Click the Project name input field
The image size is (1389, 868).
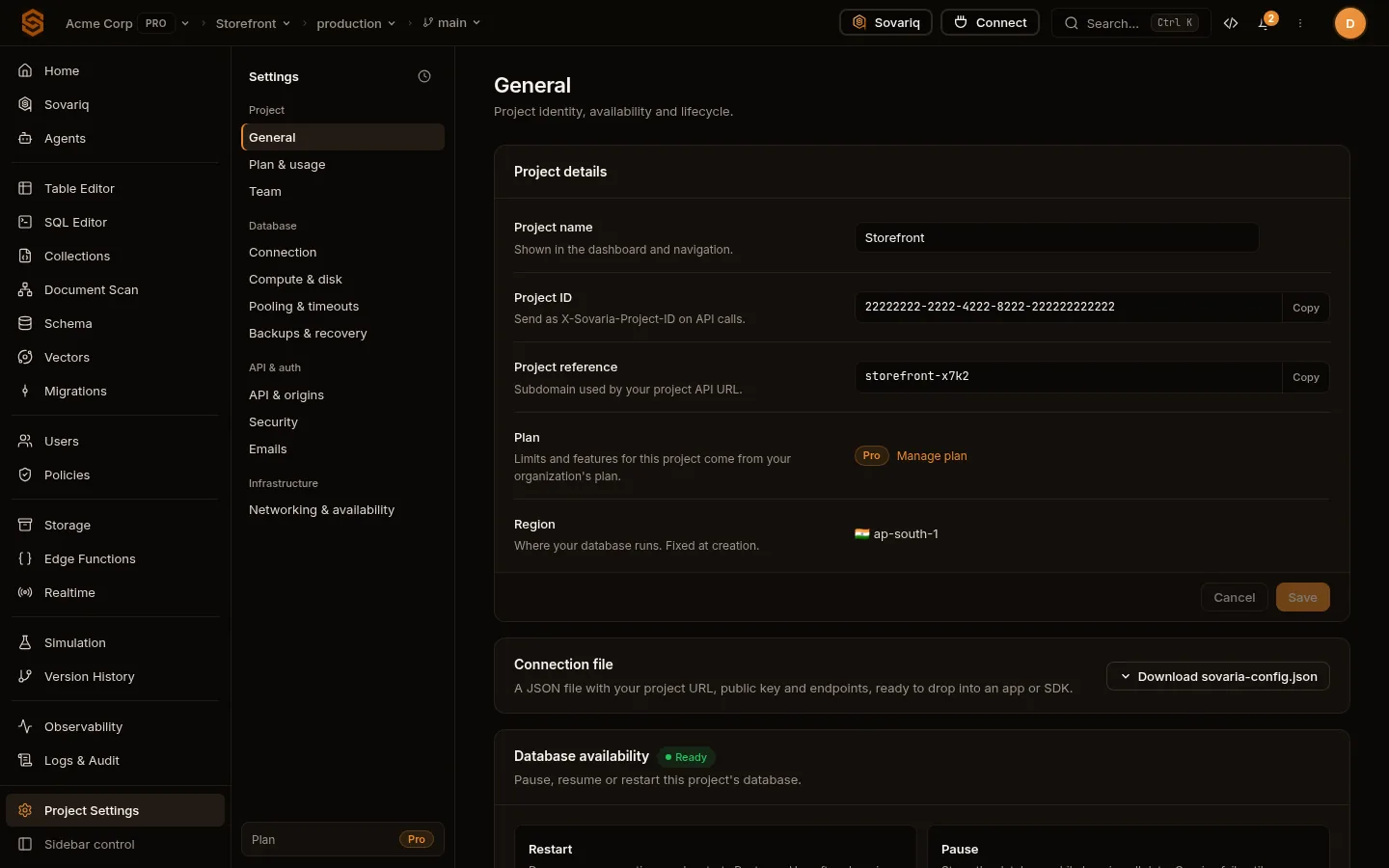pyautogui.click(x=1056, y=237)
